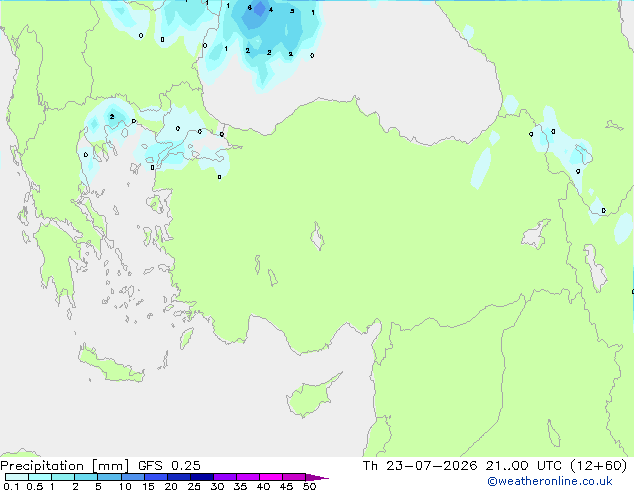Screen dimensions: 634x490
Task: Select the 20–25 mm dark blue swatch
Action: pyautogui.click(x=179, y=477)
